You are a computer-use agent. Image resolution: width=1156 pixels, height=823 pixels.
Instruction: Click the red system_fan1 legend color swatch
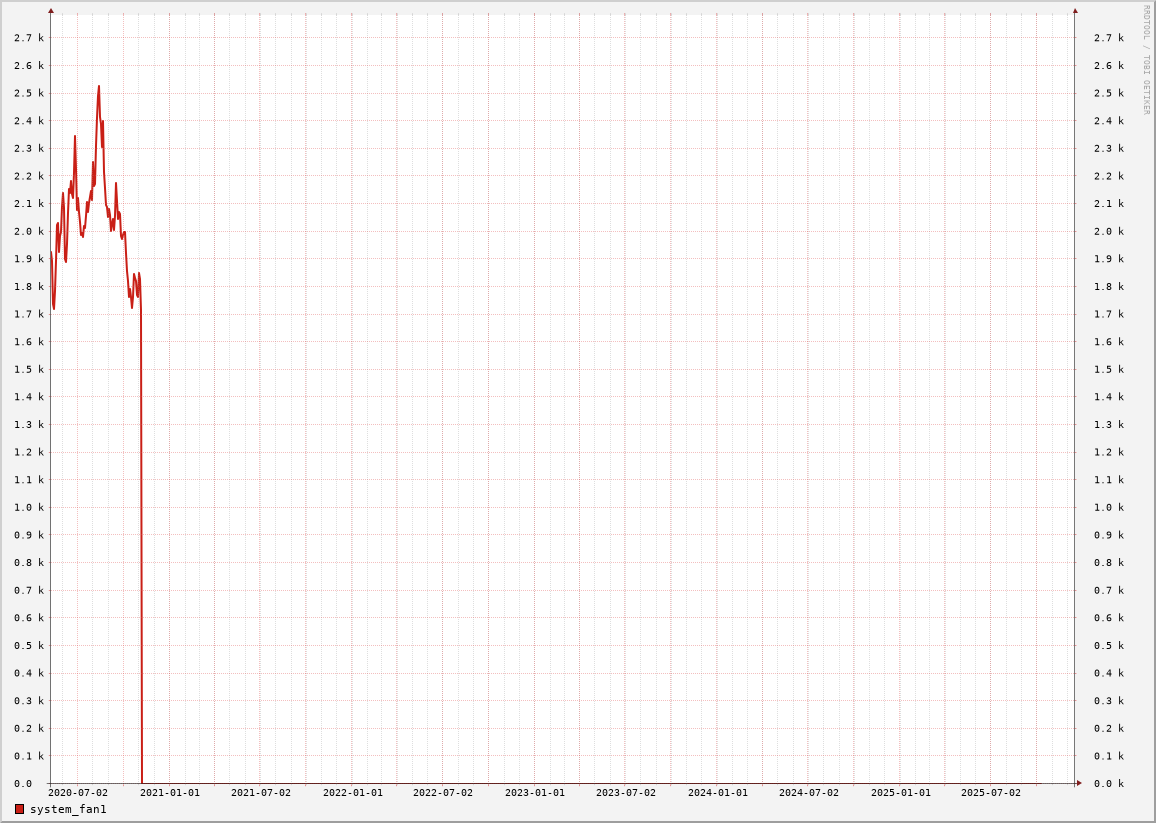point(19,809)
